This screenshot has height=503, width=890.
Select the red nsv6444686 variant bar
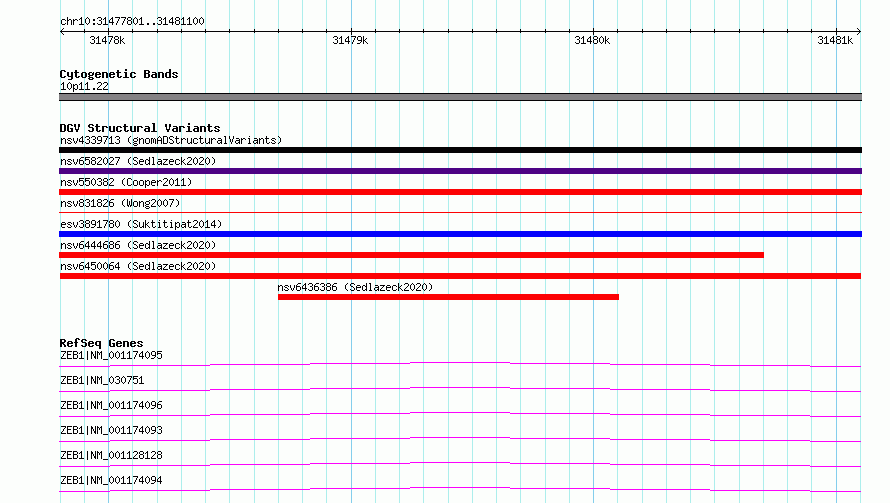coord(412,255)
